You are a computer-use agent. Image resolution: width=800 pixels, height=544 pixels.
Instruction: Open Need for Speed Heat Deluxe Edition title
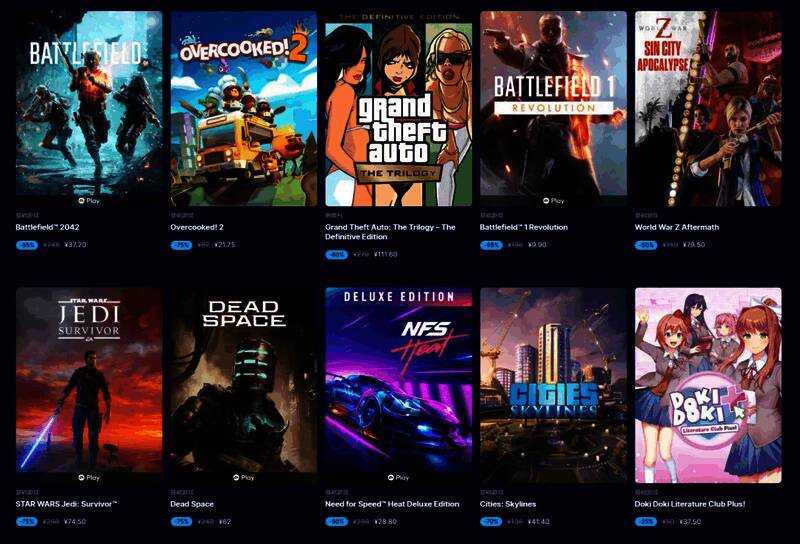point(392,504)
